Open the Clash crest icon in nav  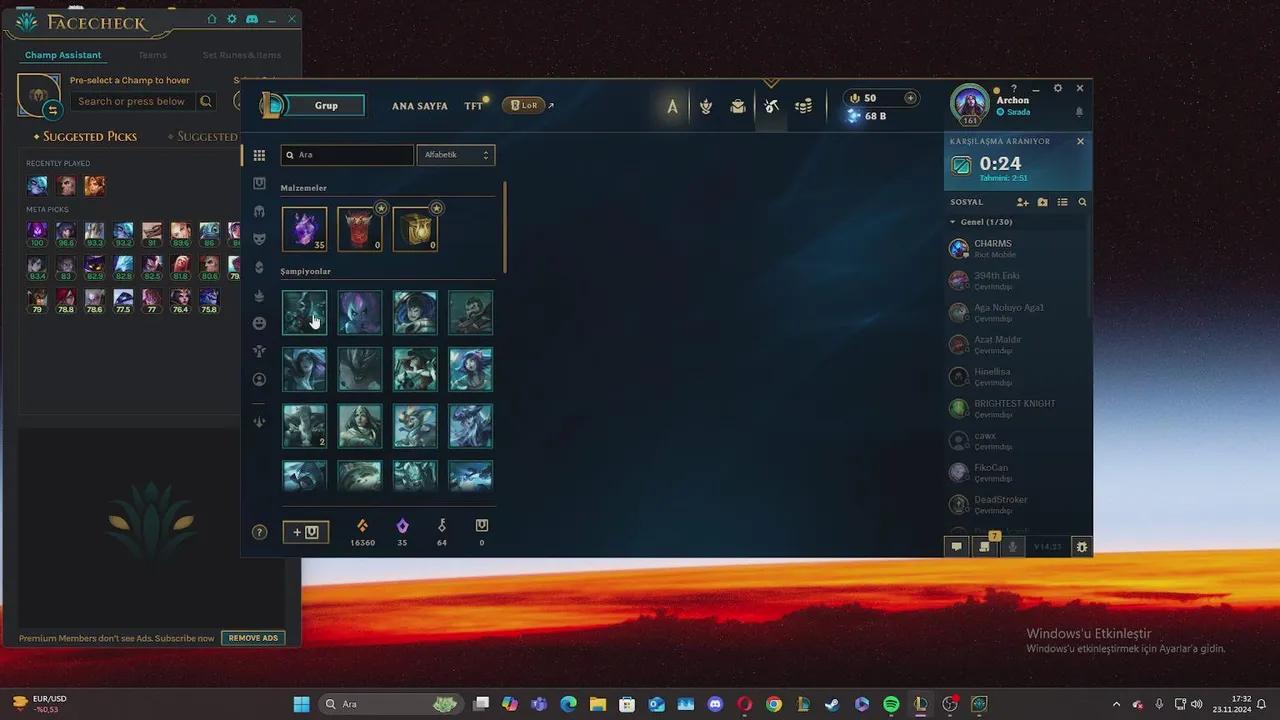tap(705, 105)
